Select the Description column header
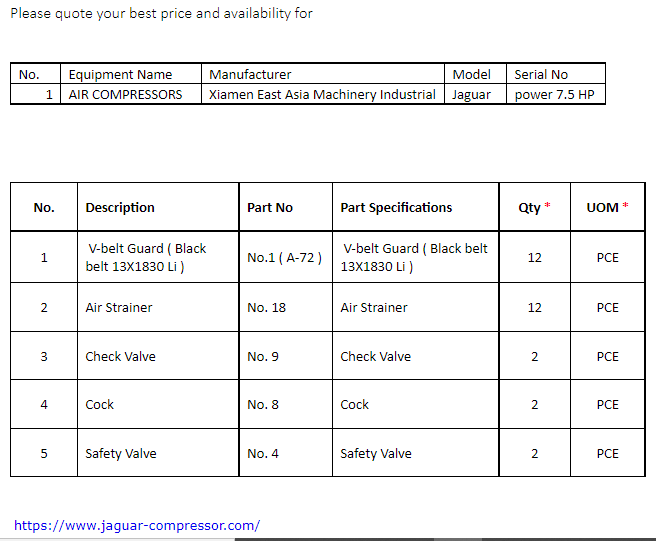 [x=158, y=207]
